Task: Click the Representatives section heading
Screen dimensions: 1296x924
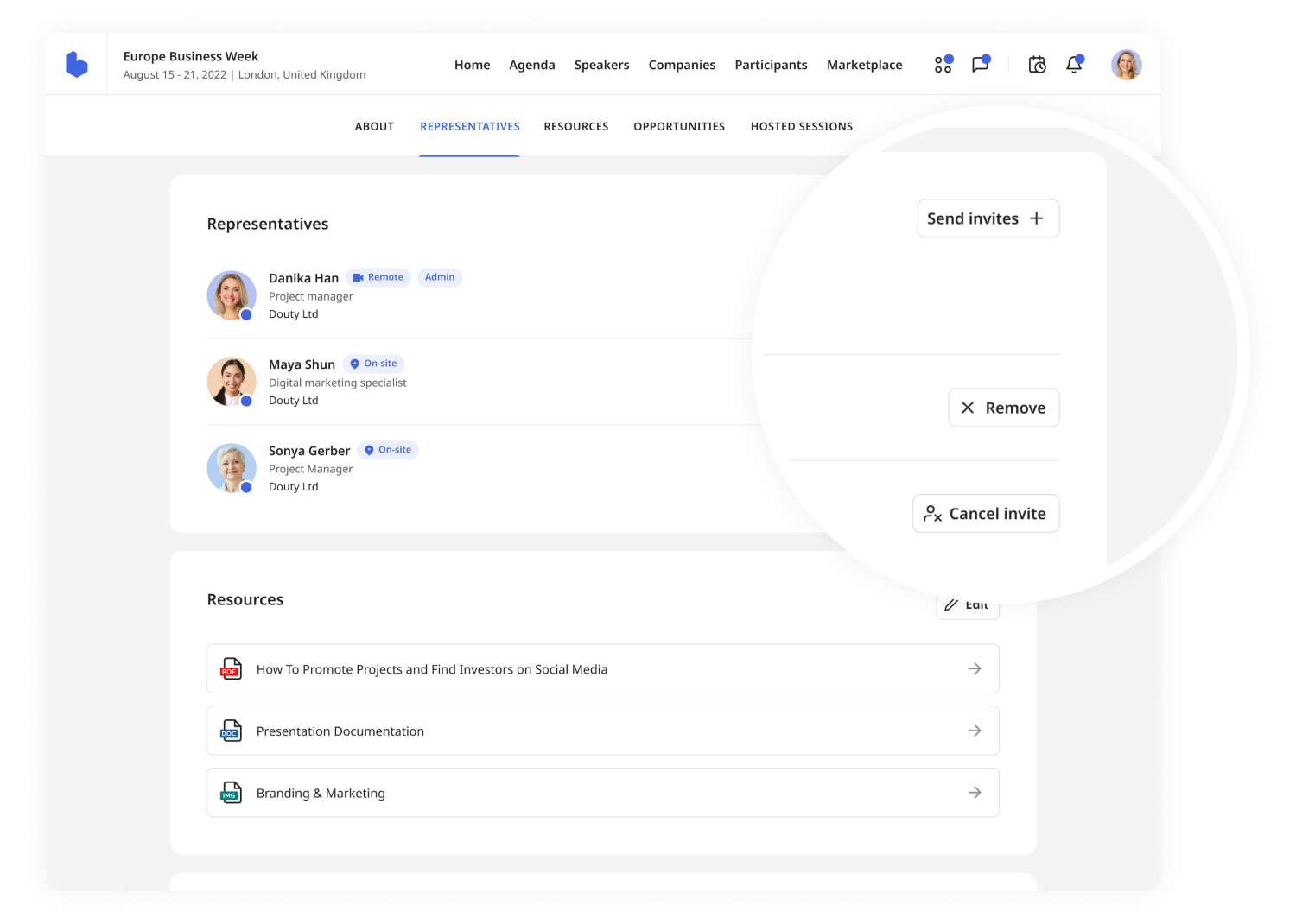Action: click(268, 224)
